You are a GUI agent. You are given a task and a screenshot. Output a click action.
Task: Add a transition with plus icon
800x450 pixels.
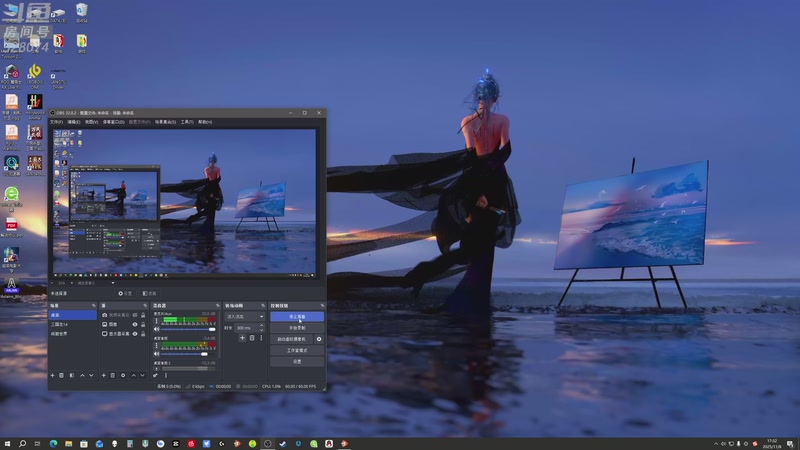242,338
